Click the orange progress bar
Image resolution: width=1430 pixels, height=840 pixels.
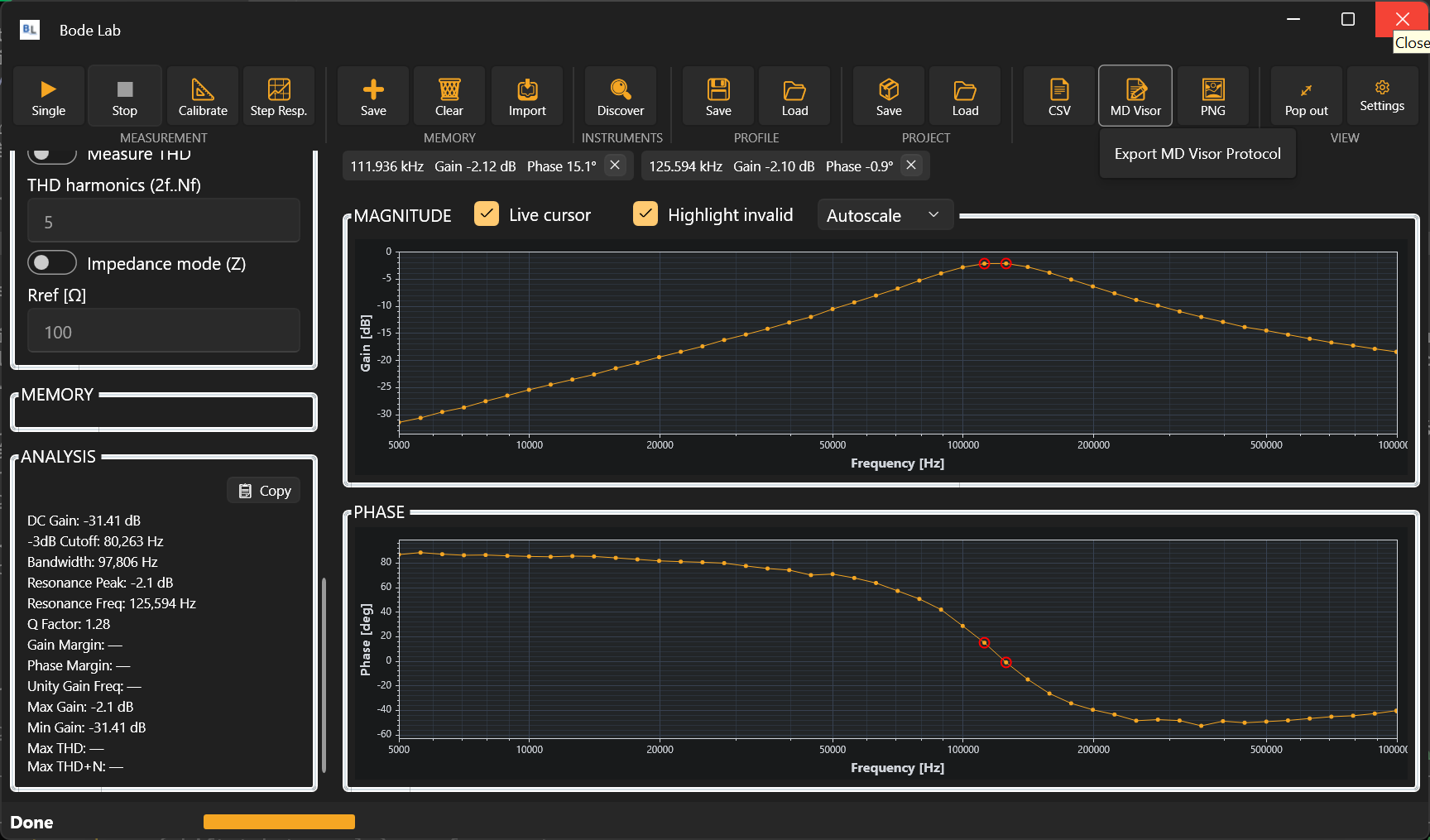click(279, 822)
